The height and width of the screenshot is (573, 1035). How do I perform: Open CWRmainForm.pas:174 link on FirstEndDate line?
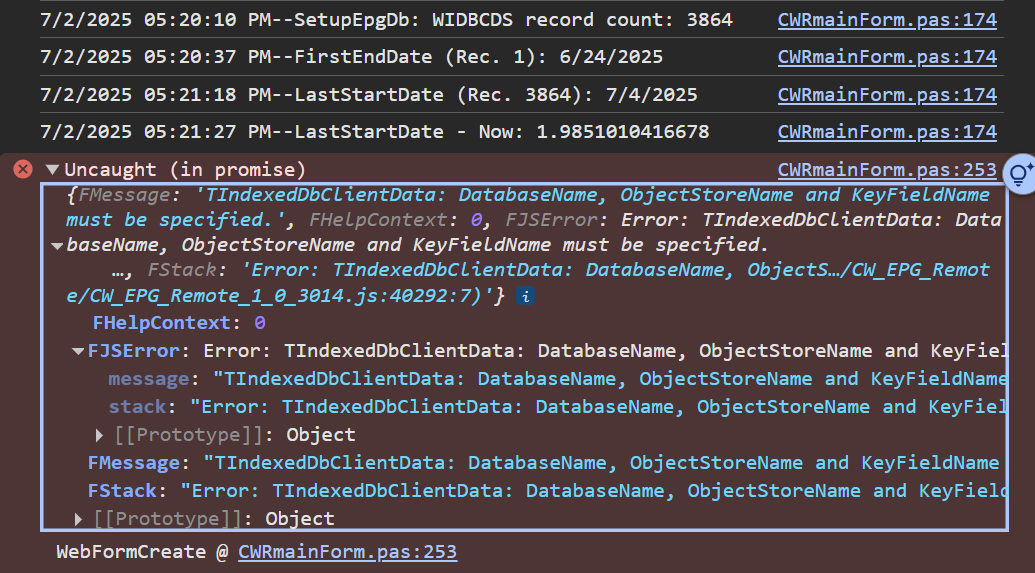pos(887,57)
